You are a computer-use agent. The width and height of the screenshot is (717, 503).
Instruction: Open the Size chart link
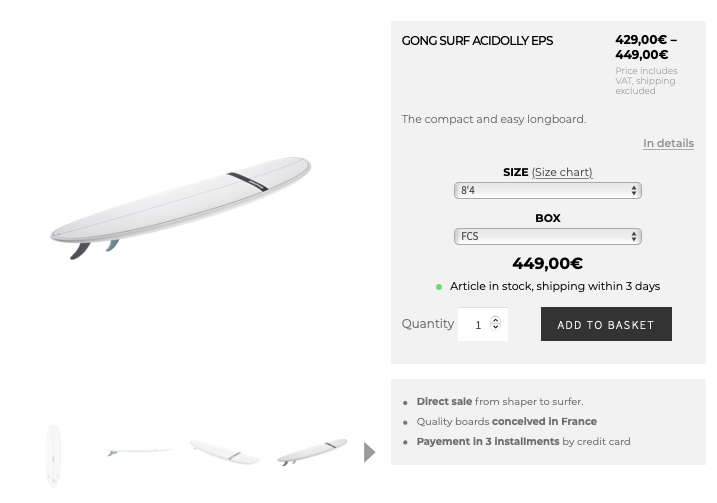(562, 172)
